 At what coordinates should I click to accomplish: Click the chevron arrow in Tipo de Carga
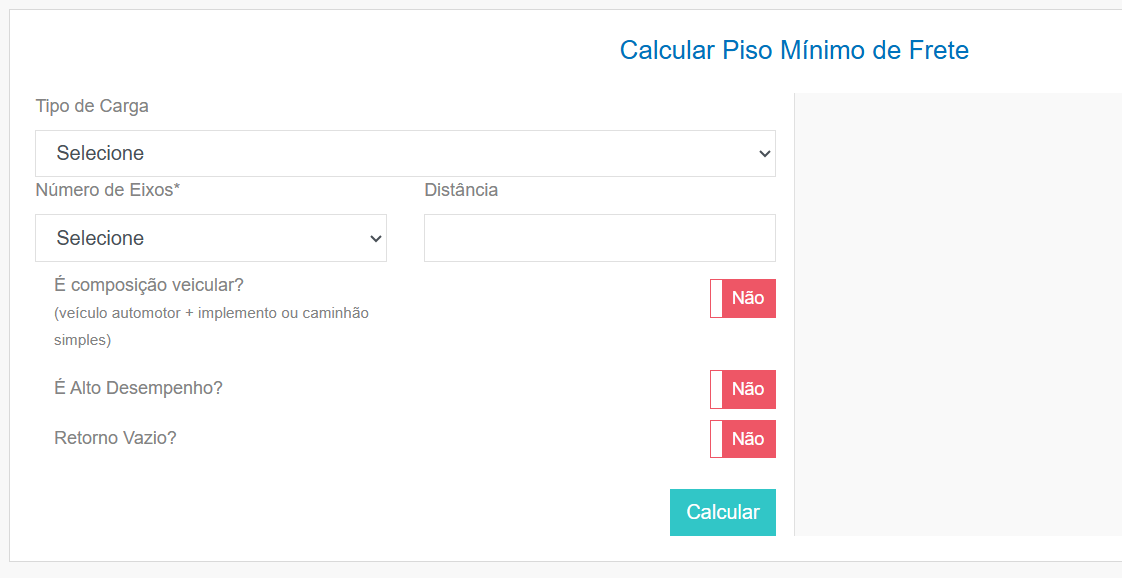pos(765,154)
